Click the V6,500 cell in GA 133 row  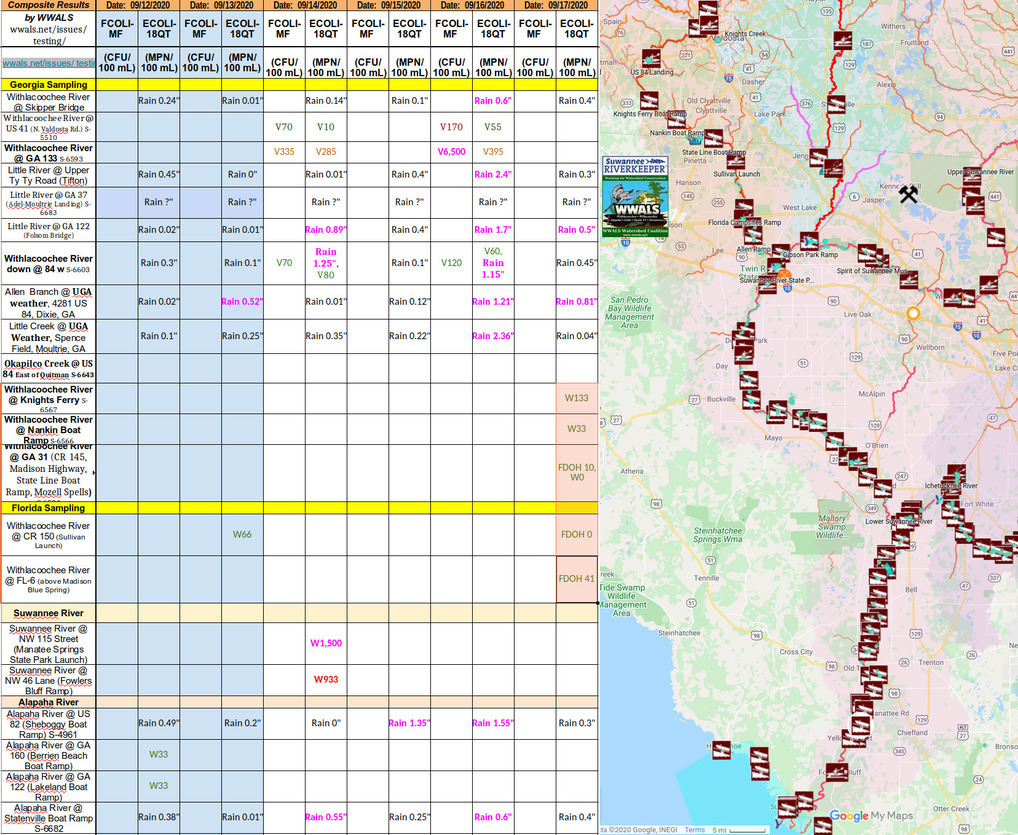(x=451, y=151)
